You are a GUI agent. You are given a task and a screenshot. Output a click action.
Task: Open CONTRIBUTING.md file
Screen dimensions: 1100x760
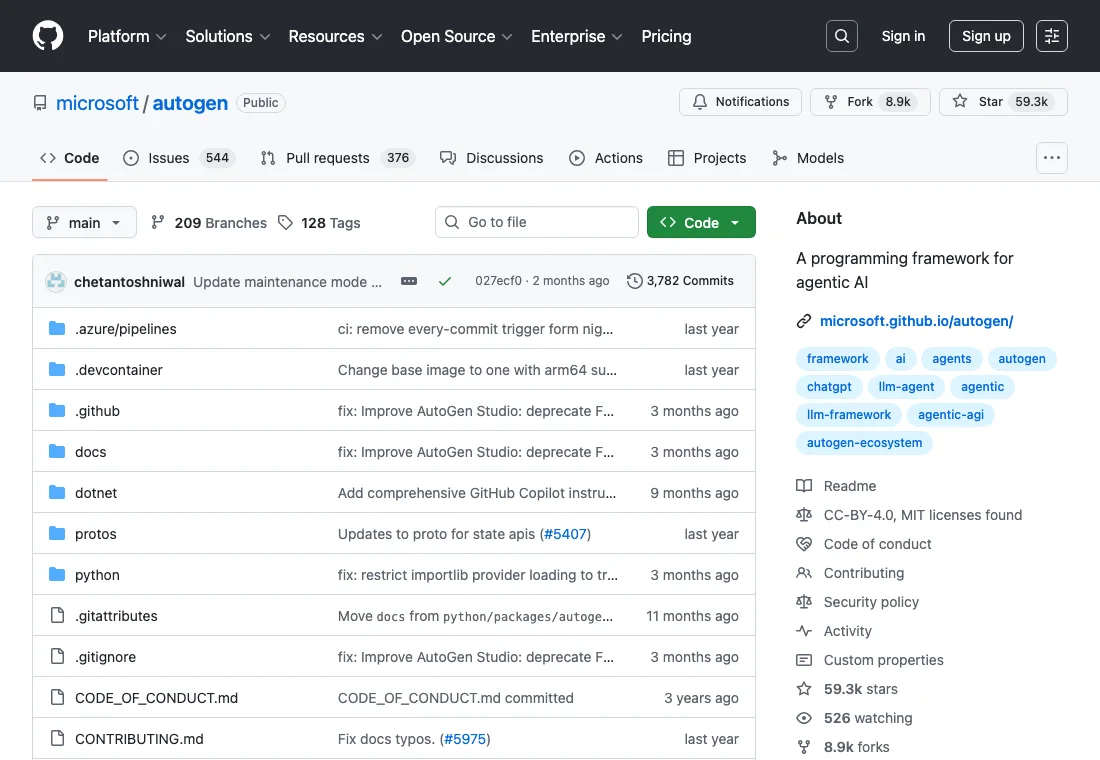tap(139, 739)
